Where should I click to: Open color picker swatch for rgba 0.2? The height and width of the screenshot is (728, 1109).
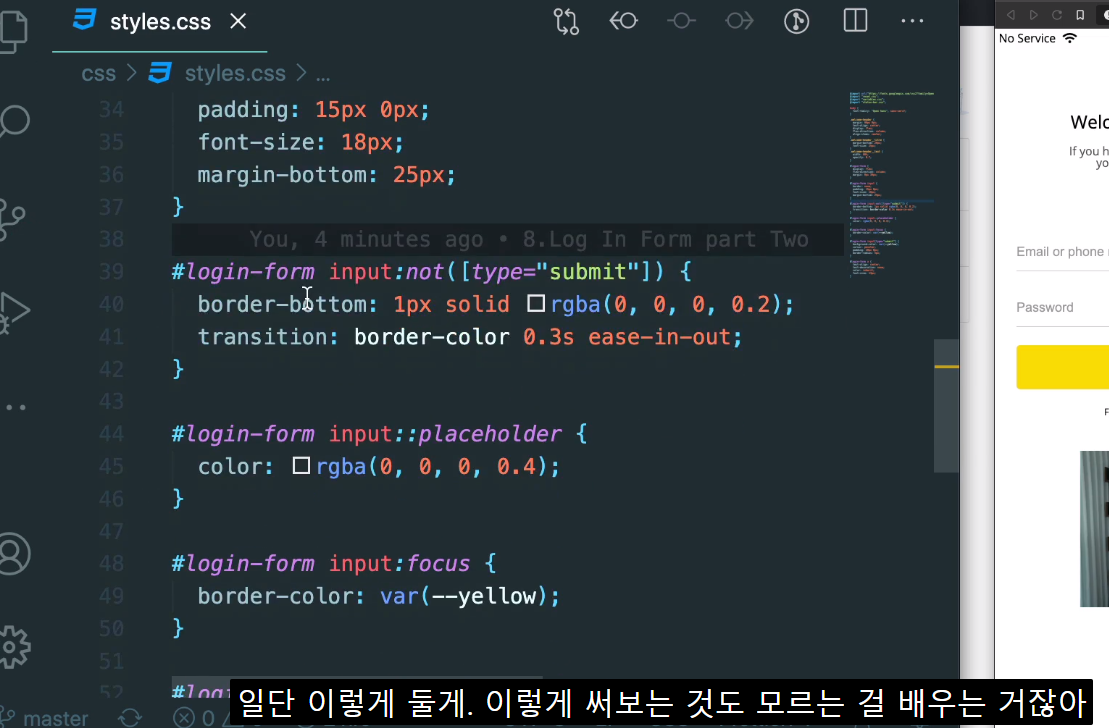pos(536,304)
